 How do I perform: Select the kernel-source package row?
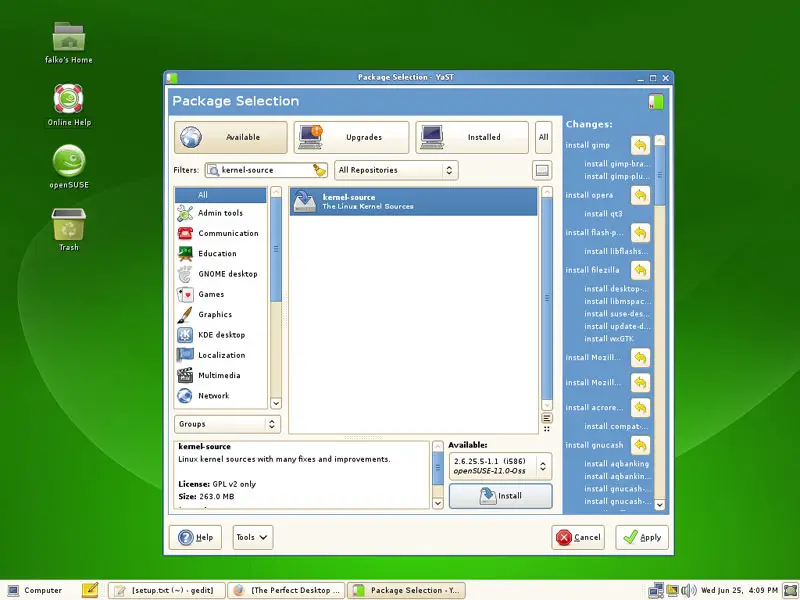pos(414,202)
